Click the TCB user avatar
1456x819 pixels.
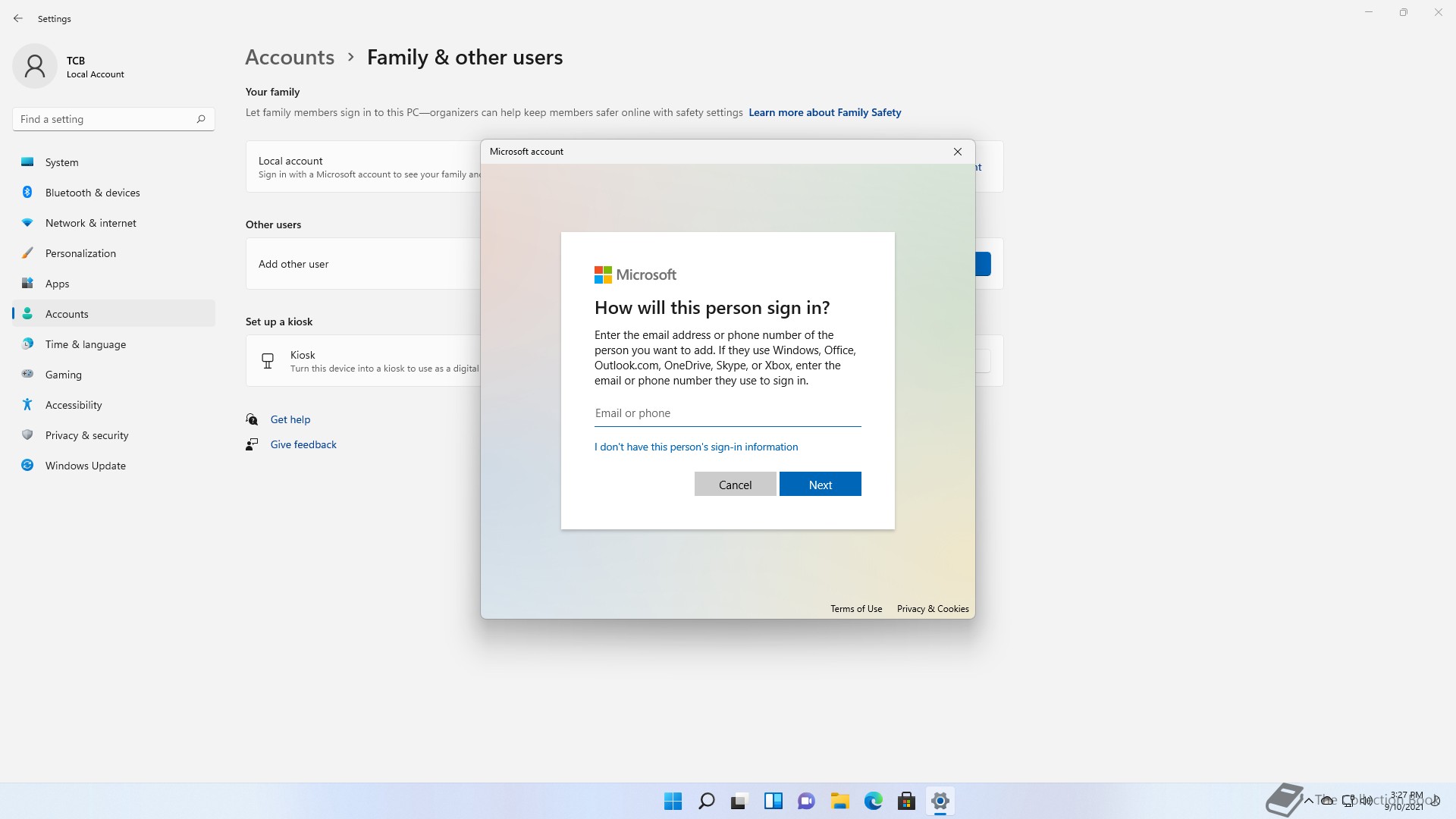click(35, 66)
